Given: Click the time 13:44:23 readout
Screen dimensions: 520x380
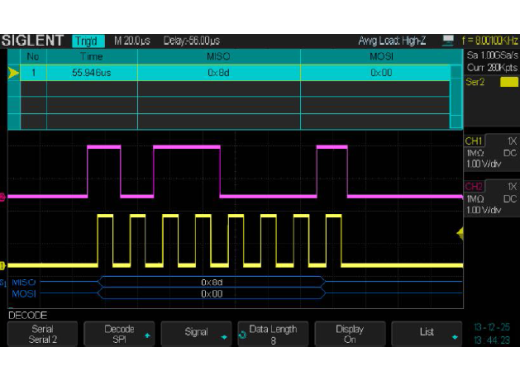Looking at the screenshot, I should (x=492, y=340).
